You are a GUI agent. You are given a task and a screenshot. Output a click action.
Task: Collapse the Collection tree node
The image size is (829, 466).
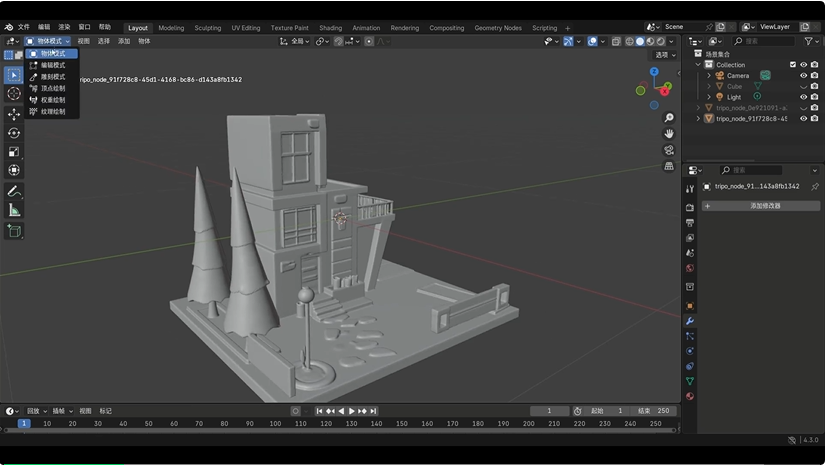pyautogui.click(x=698, y=65)
